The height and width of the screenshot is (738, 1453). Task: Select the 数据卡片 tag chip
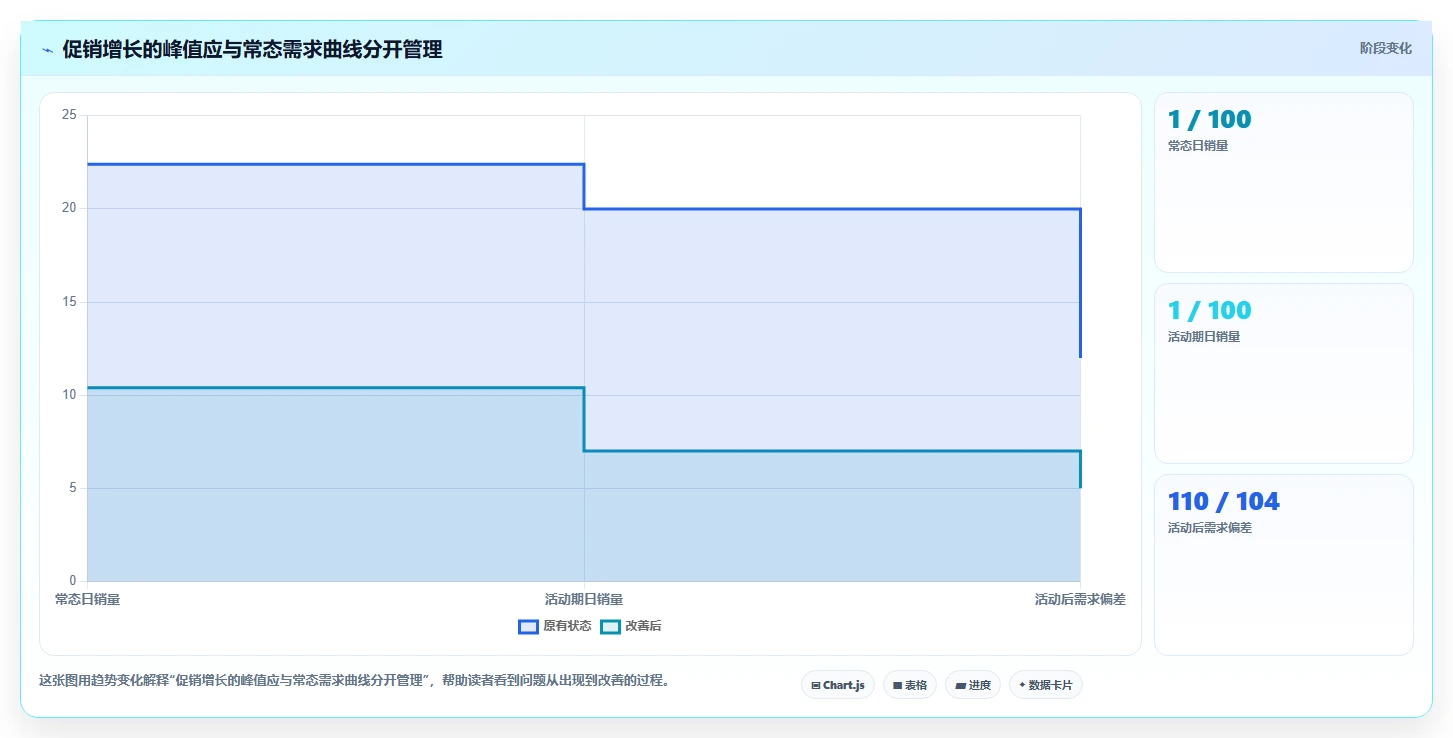point(1046,685)
